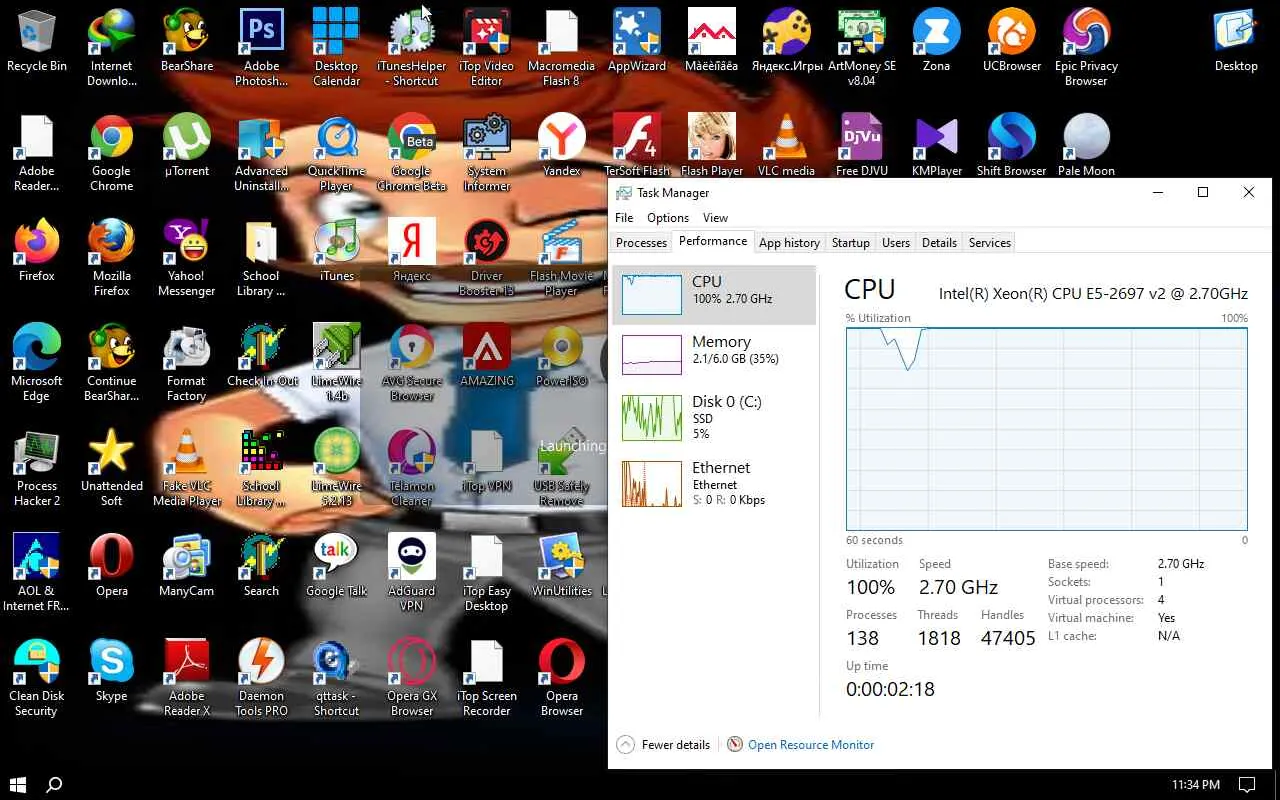1280x800 pixels.
Task: Click the taskbar clock showing 11:34 PM
Action: (x=1196, y=785)
